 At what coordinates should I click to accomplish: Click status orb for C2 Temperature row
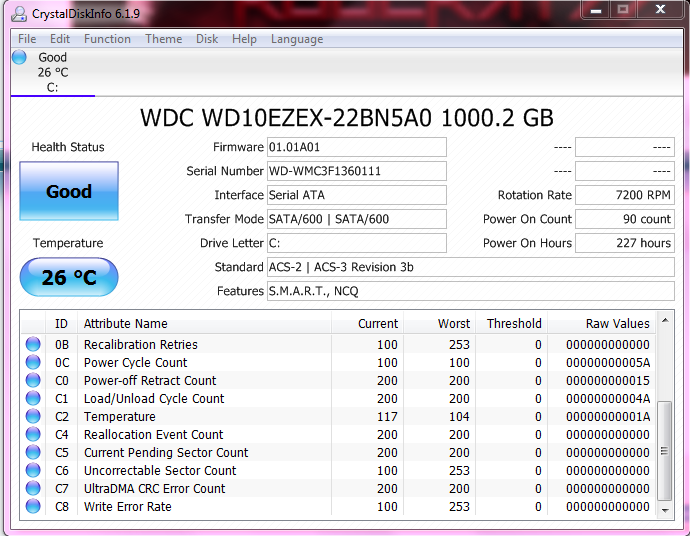[33, 416]
